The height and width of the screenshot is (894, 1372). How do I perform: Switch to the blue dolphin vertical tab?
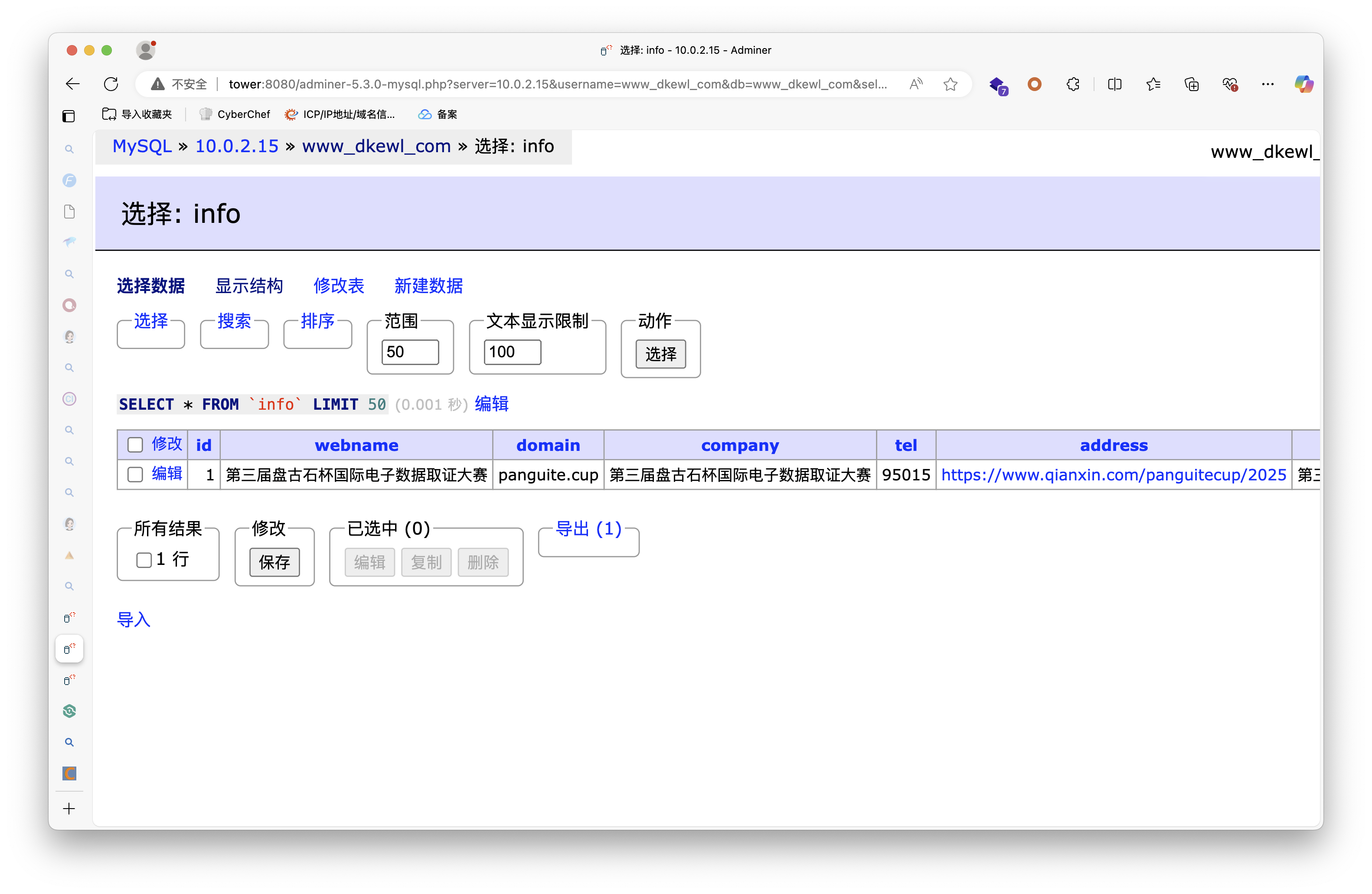pos(69,242)
